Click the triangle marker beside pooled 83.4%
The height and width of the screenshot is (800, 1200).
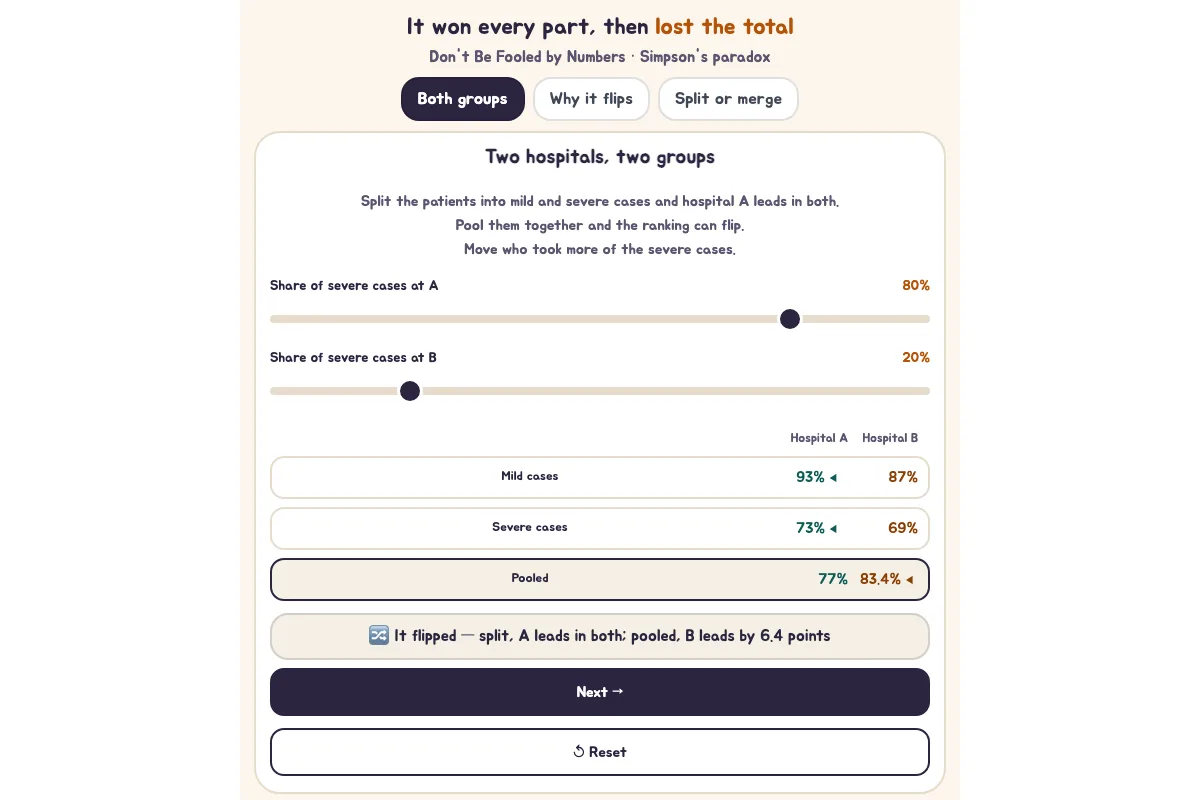pyautogui.click(x=909, y=580)
